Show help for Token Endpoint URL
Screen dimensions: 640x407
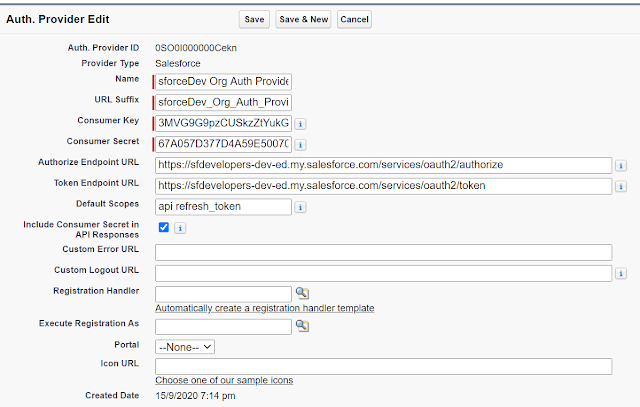pos(621,186)
